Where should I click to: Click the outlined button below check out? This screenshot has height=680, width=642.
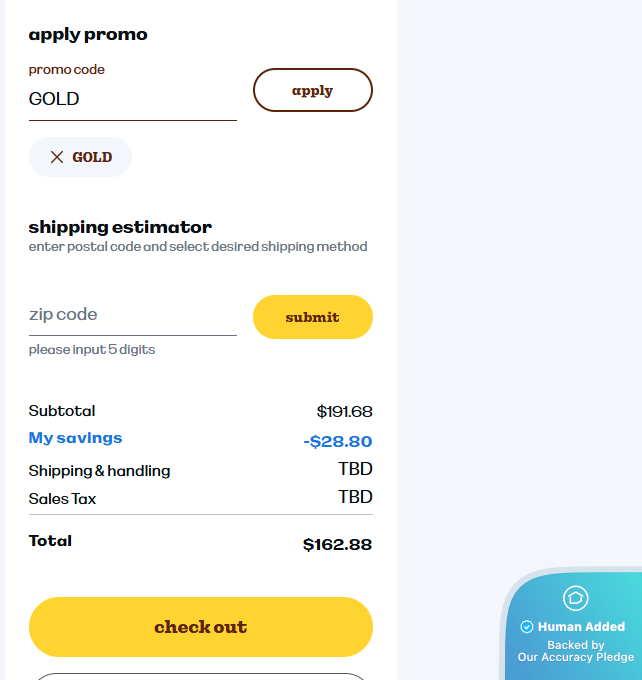pos(200,676)
